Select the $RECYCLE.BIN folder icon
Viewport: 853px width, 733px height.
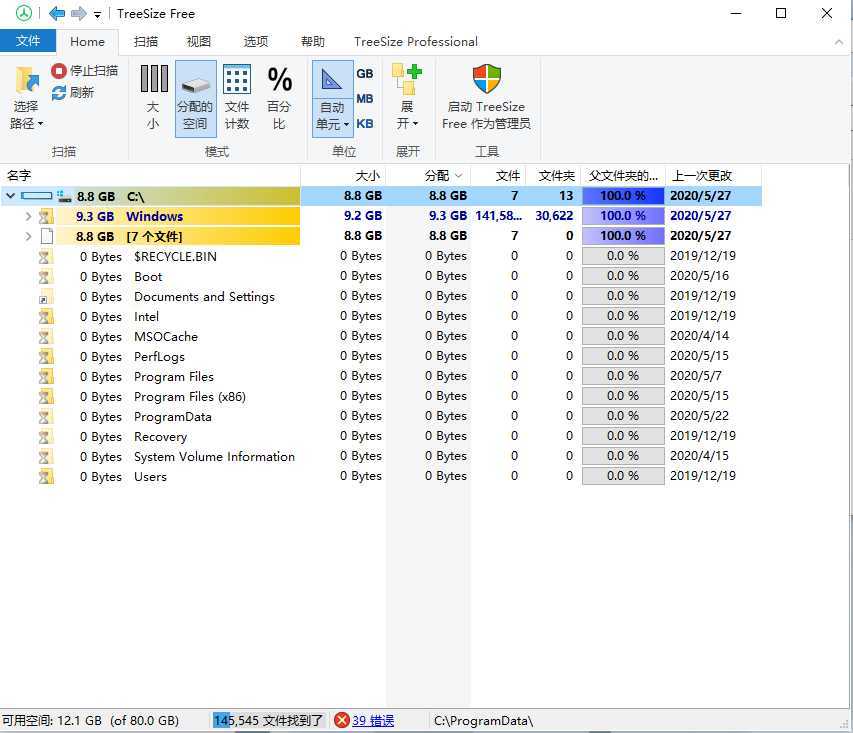(x=44, y=256)
